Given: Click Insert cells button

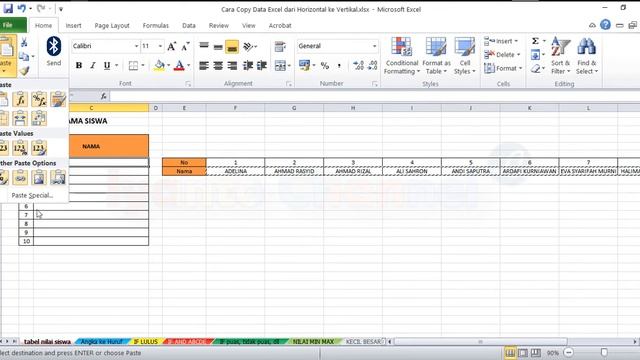Looking at the screenshot, I should coord(501,41).
